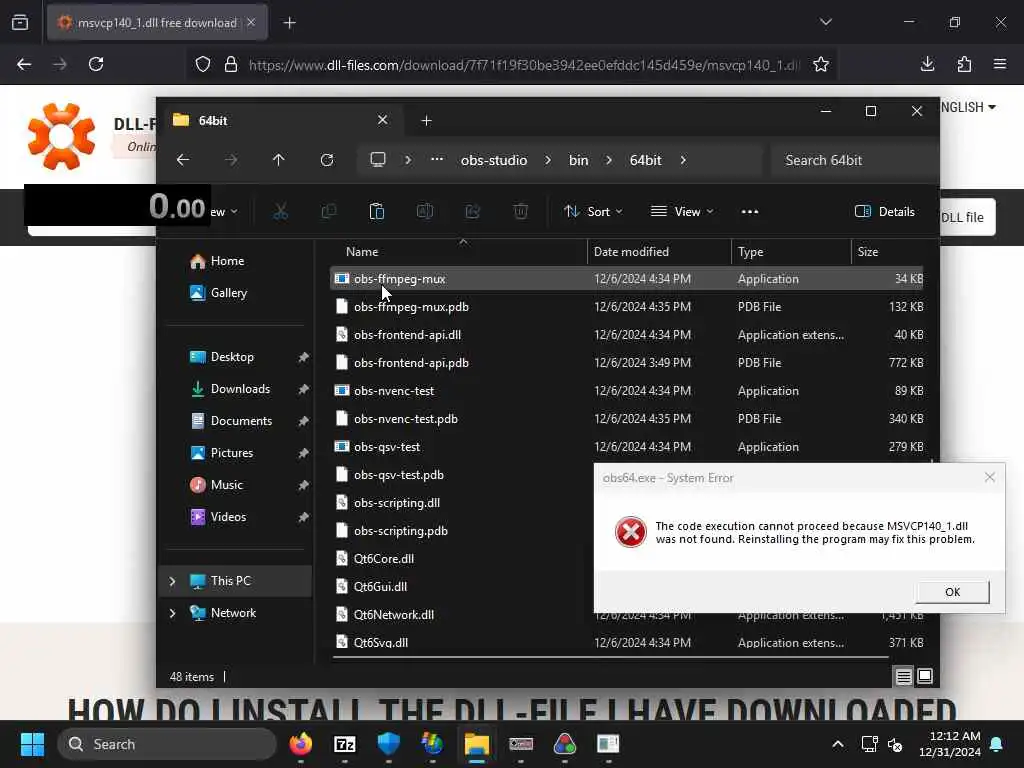Open 7-Zip from the taskbar
The height and width of the screenshot is (768, 1024).
[345, 744]
